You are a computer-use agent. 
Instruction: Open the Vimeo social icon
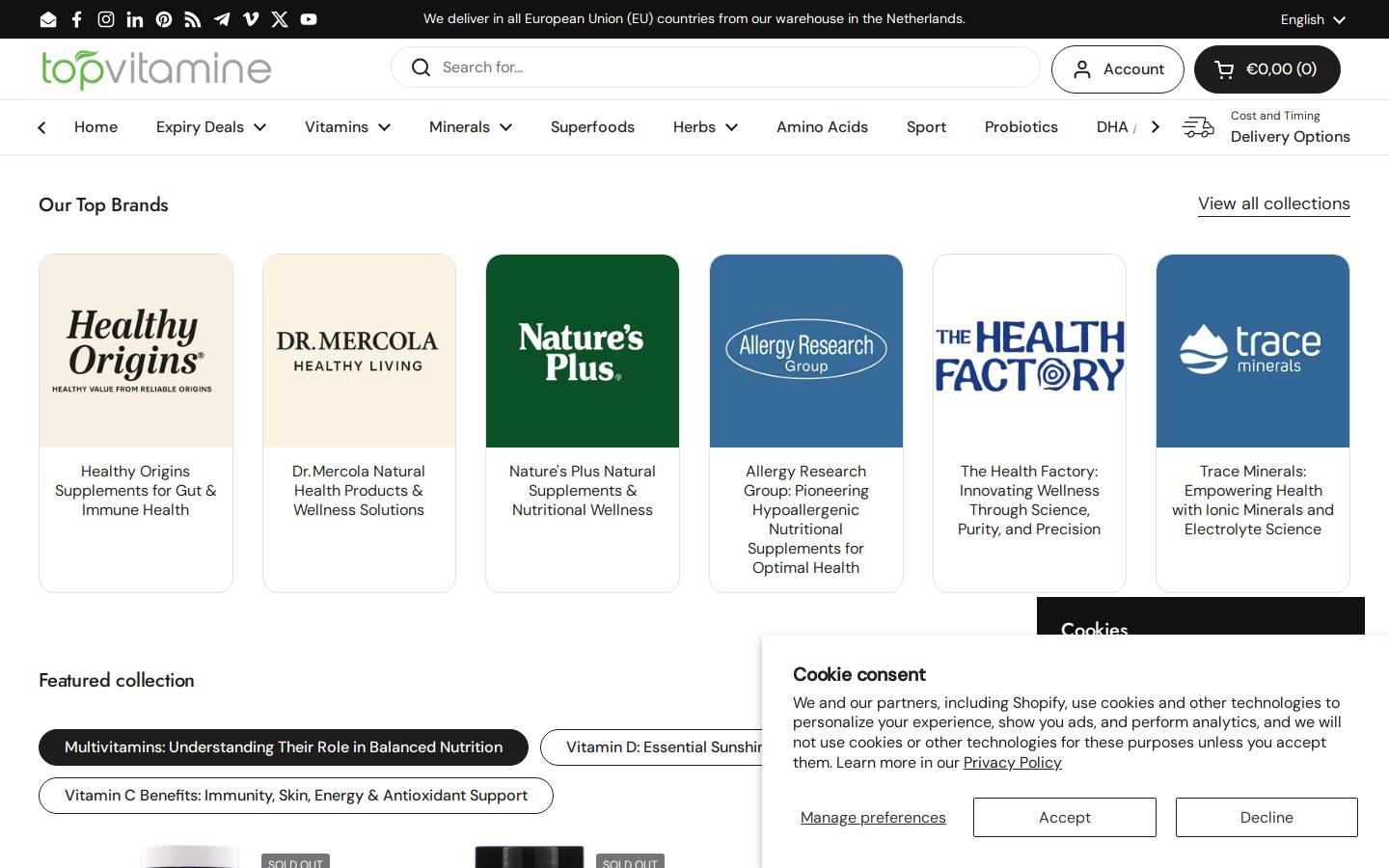pyautogui.click(x=251, y=19)
